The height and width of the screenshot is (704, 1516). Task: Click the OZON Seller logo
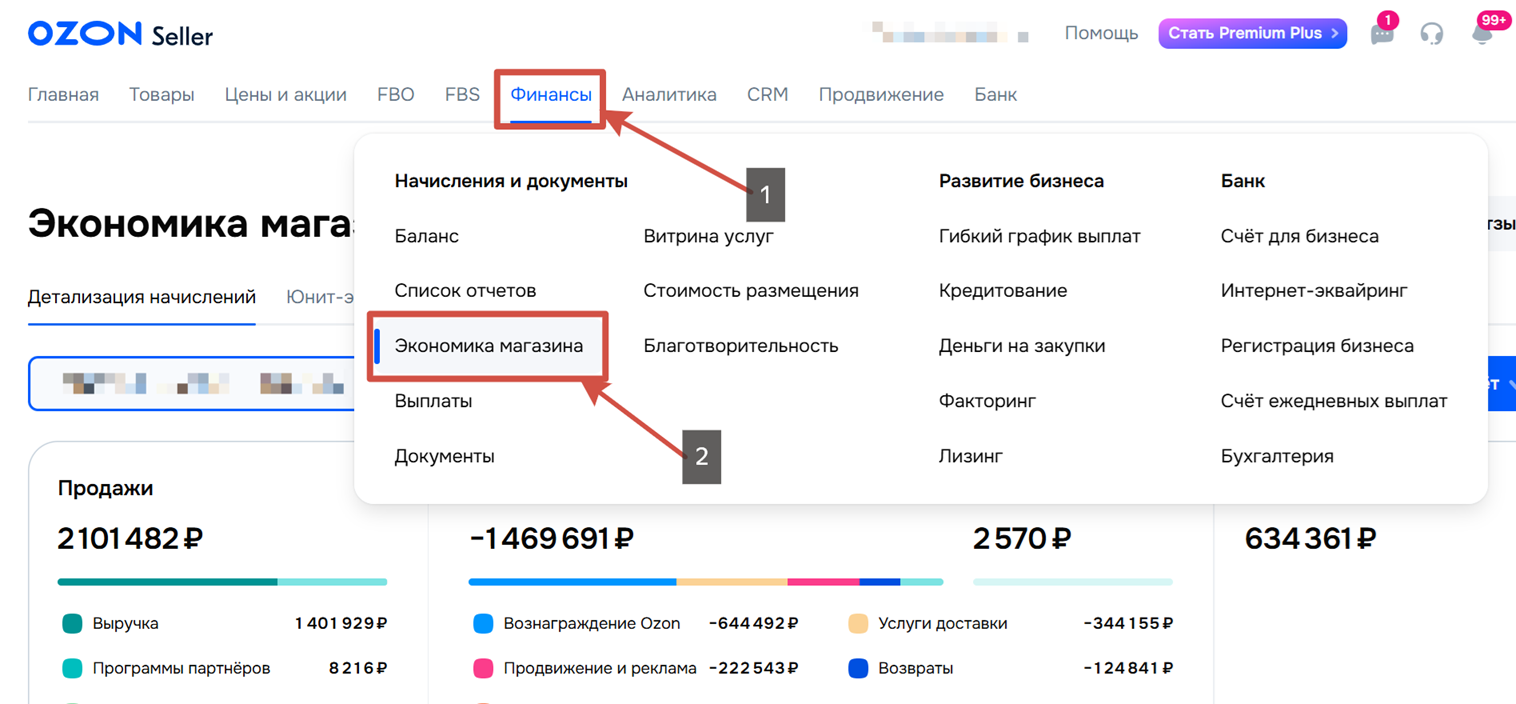pos(120,34)
